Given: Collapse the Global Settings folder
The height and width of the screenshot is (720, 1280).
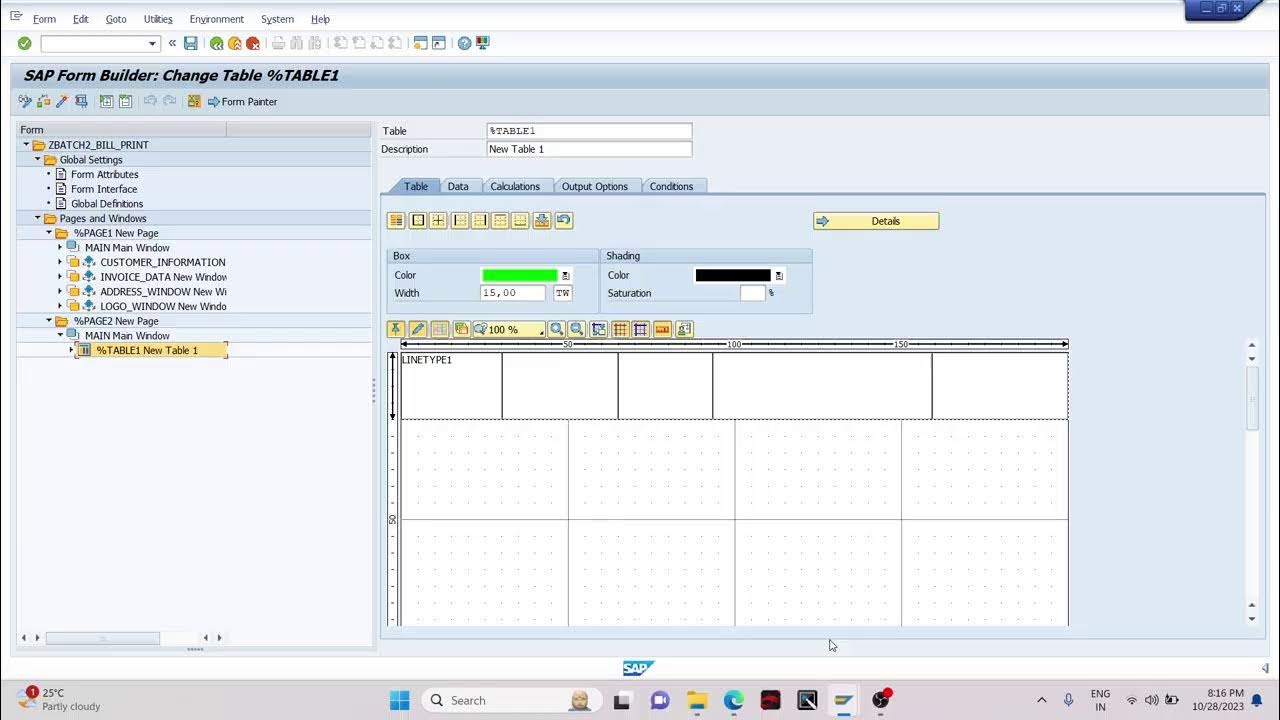Looking at the screenshot, I should coord(38,160).
